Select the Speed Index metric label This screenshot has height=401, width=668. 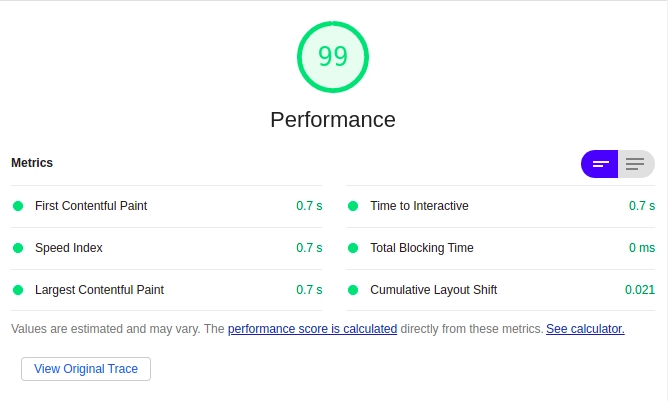pyautogui.click(x=69, y=248)
